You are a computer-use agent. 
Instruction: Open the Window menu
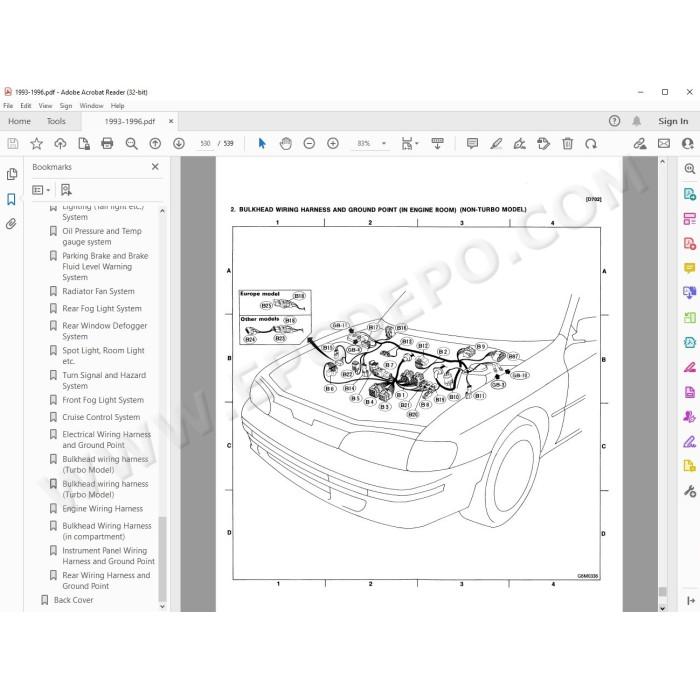click(x=91, y=106)
